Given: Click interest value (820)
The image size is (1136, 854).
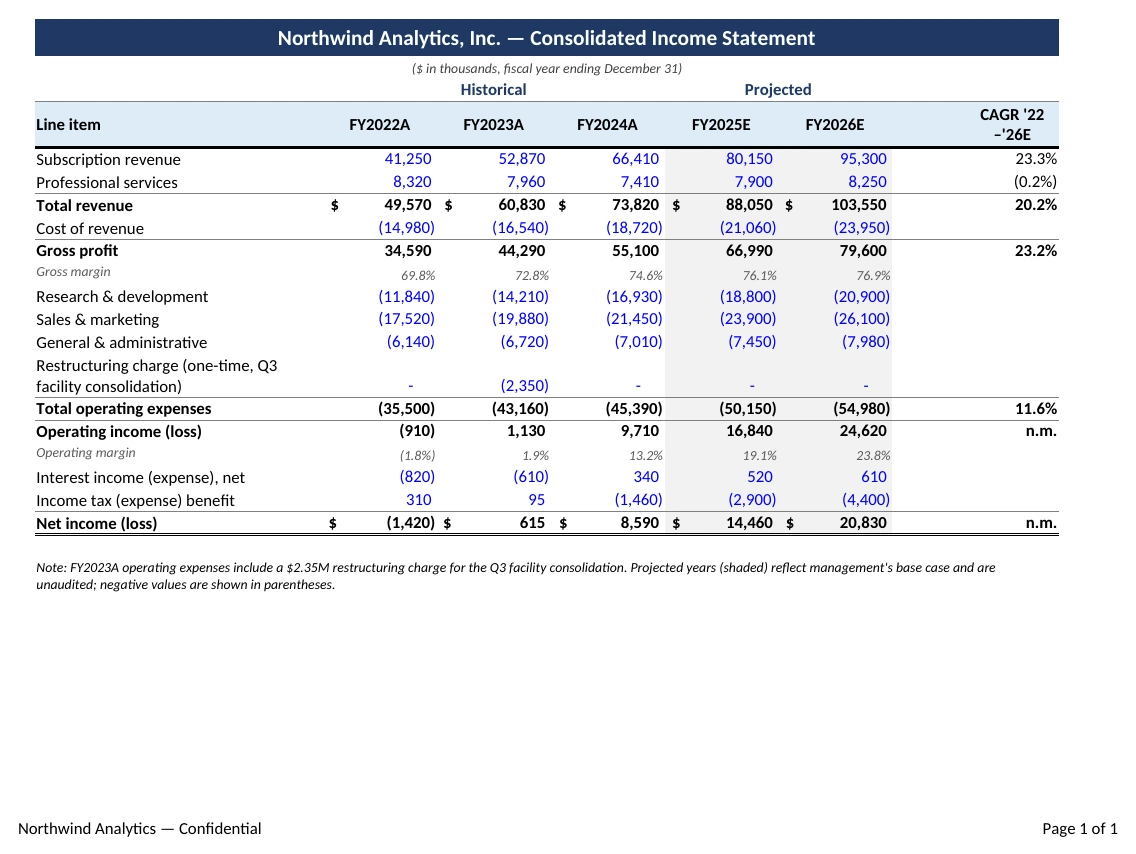Looking at the screenshot, I should coord(417,477).
